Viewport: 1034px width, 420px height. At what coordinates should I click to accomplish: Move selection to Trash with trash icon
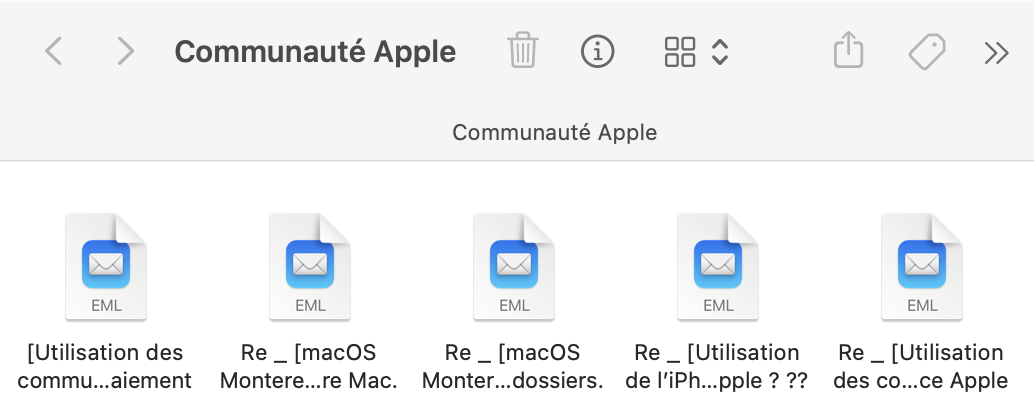[523, 51]
